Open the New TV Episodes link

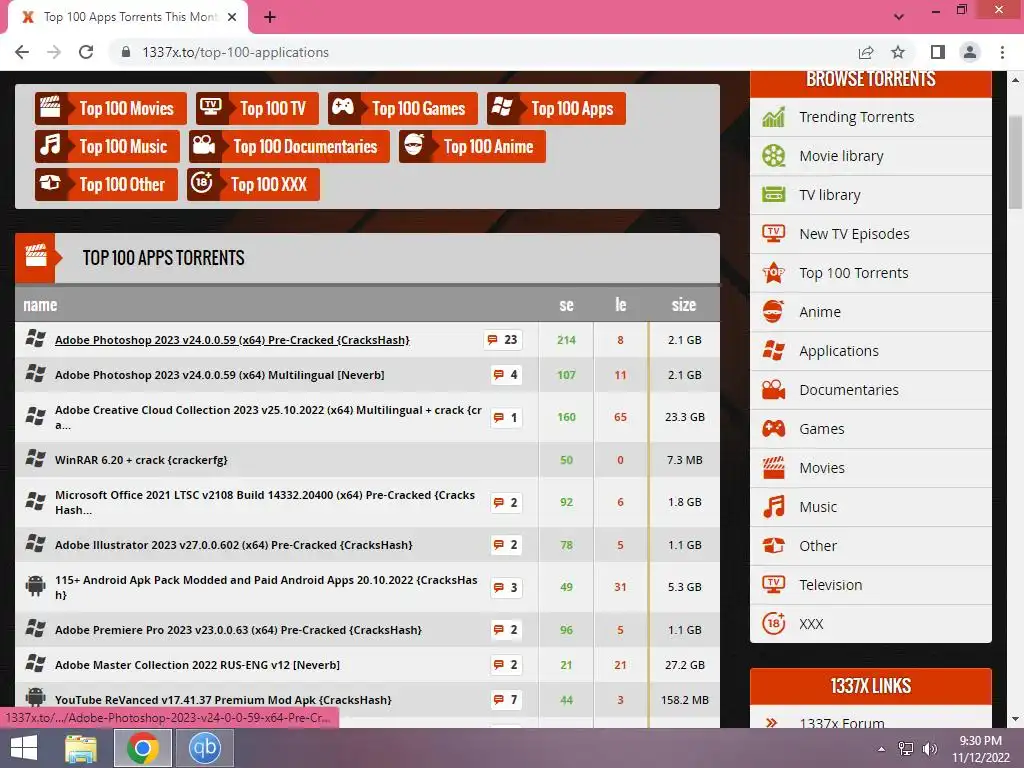point(854,234)
